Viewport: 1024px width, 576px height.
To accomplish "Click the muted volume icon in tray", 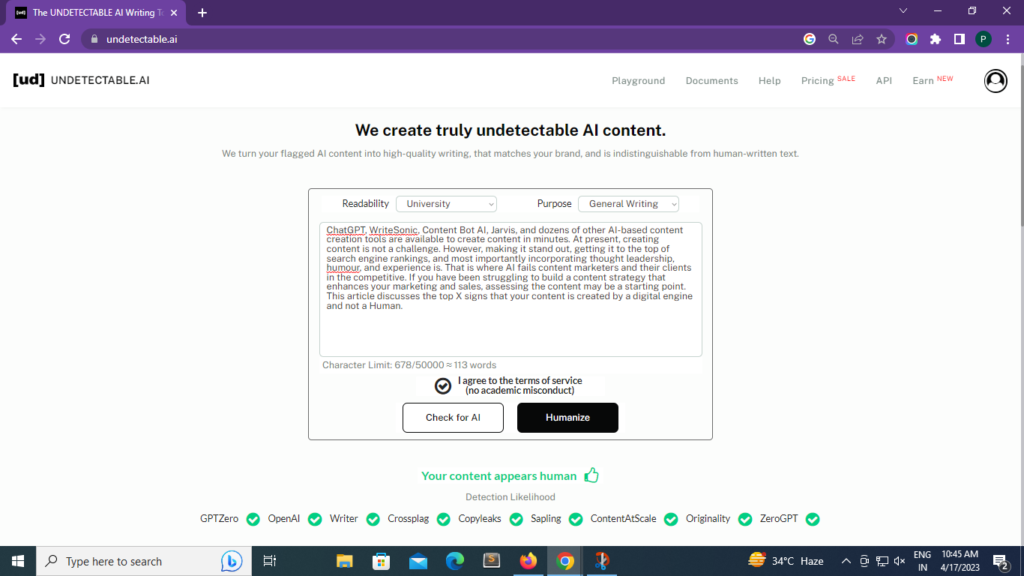I will tap(899, 561).
